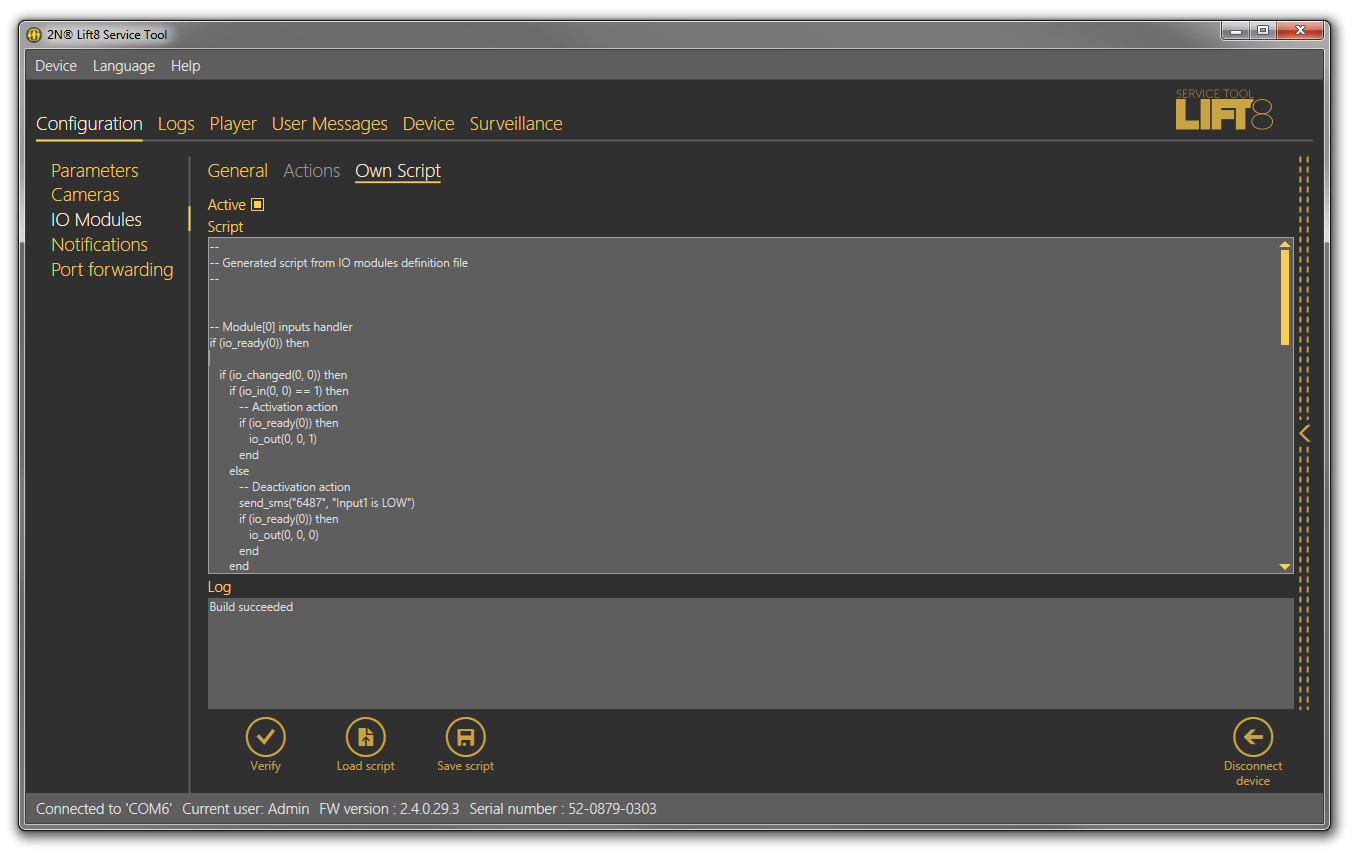Click the Save script floppy icon
Viewport: 1352px width, 854px height.
click(465, 738)
